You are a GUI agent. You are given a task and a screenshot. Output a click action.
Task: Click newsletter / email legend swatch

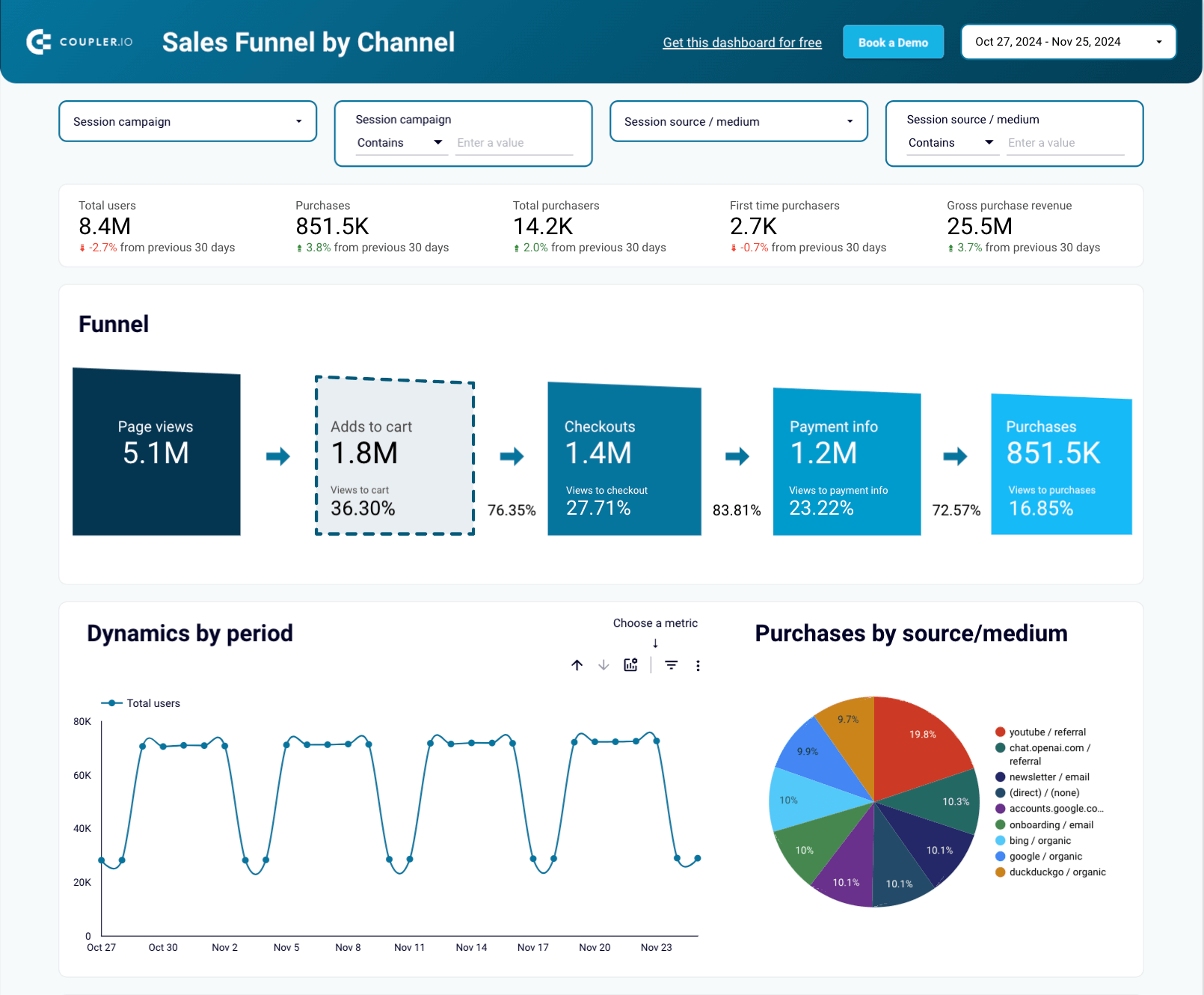coord(1000,777)
